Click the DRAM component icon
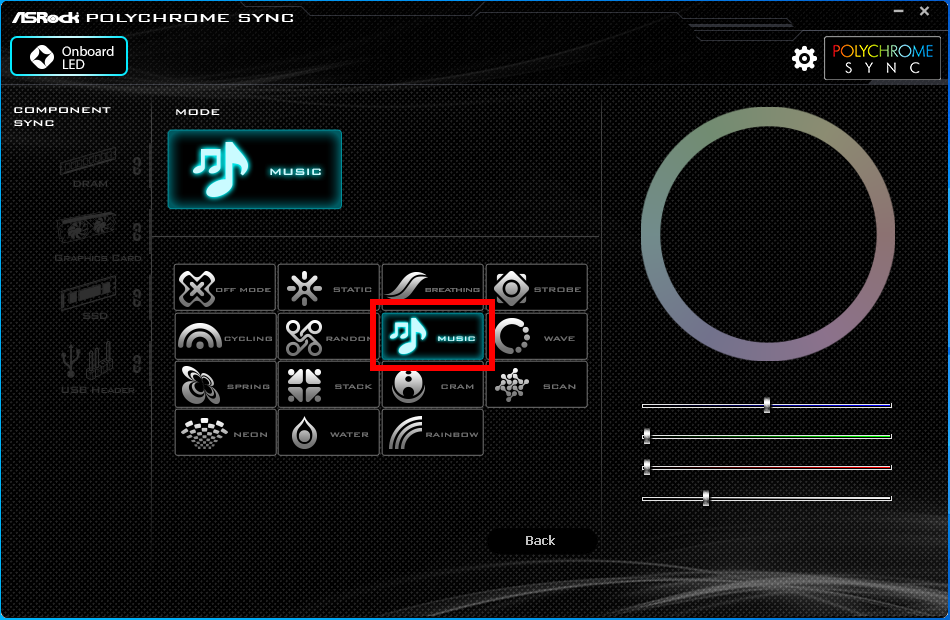This screenshot has width=950, height=620. (88, 162)
